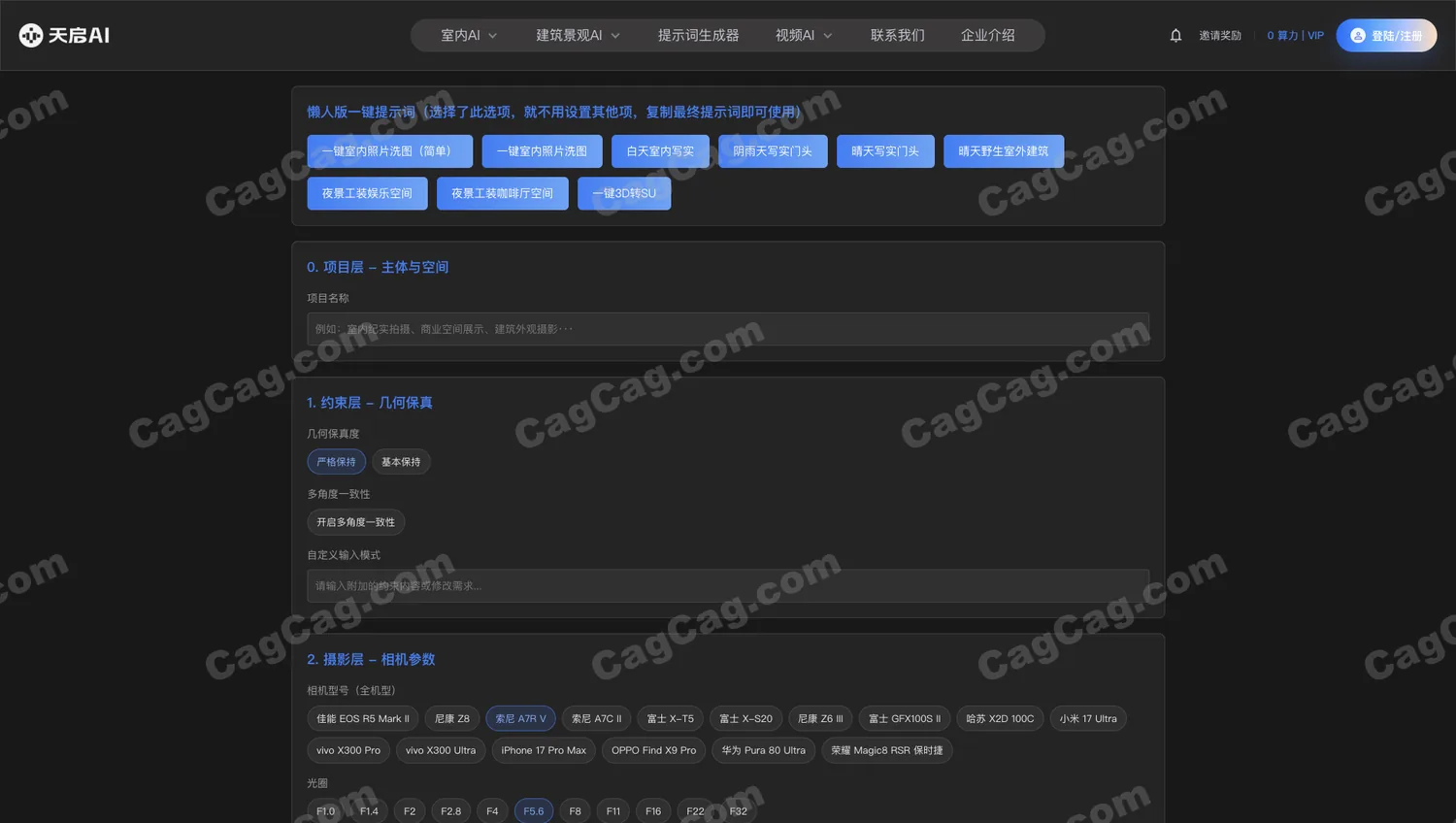Image resolution: width=1456 pixels, height=823 pixels.
Task: Click the 0 算力 | VIP link
Action: 1295,35
